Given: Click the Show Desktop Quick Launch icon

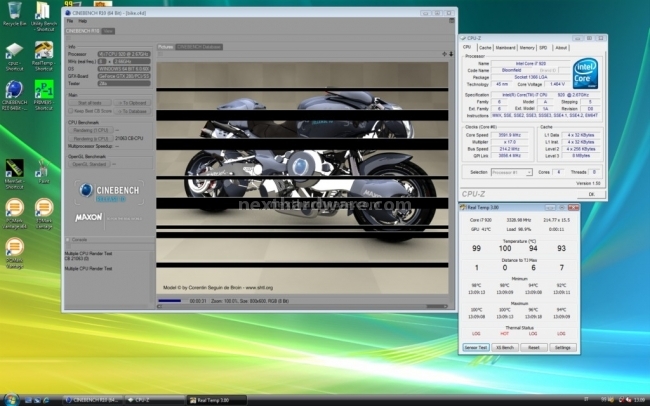Looking at the screenshot, I should [28, 400].
